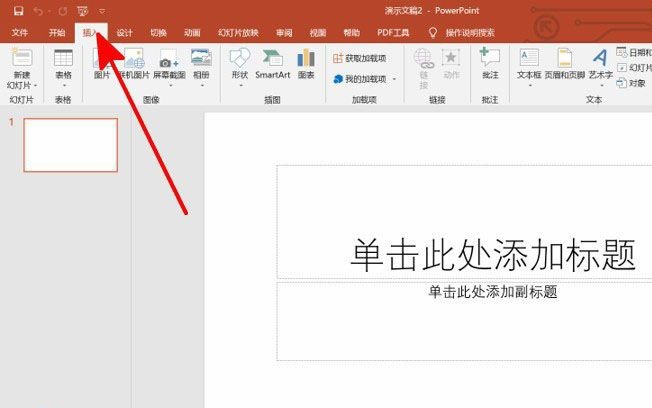652x408 pixels.
Task: Open the 相册 photo album tool
Action: (x=201, y=66)
